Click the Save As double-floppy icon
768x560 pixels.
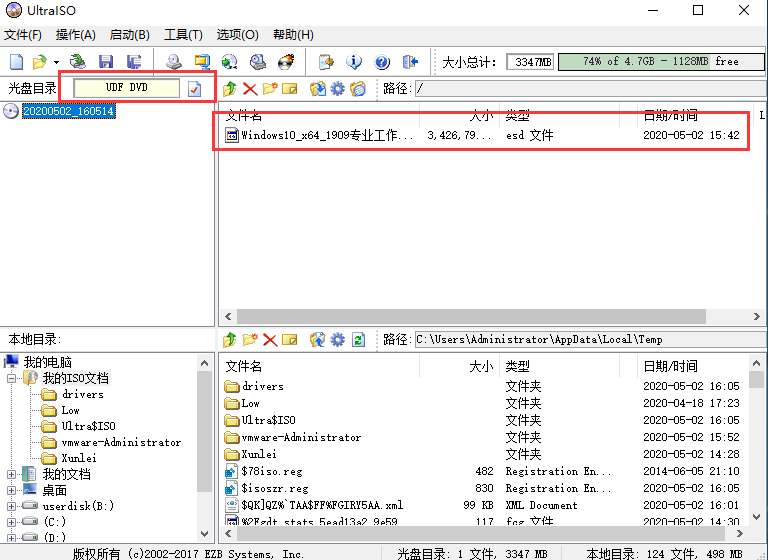tap(134, 62)
